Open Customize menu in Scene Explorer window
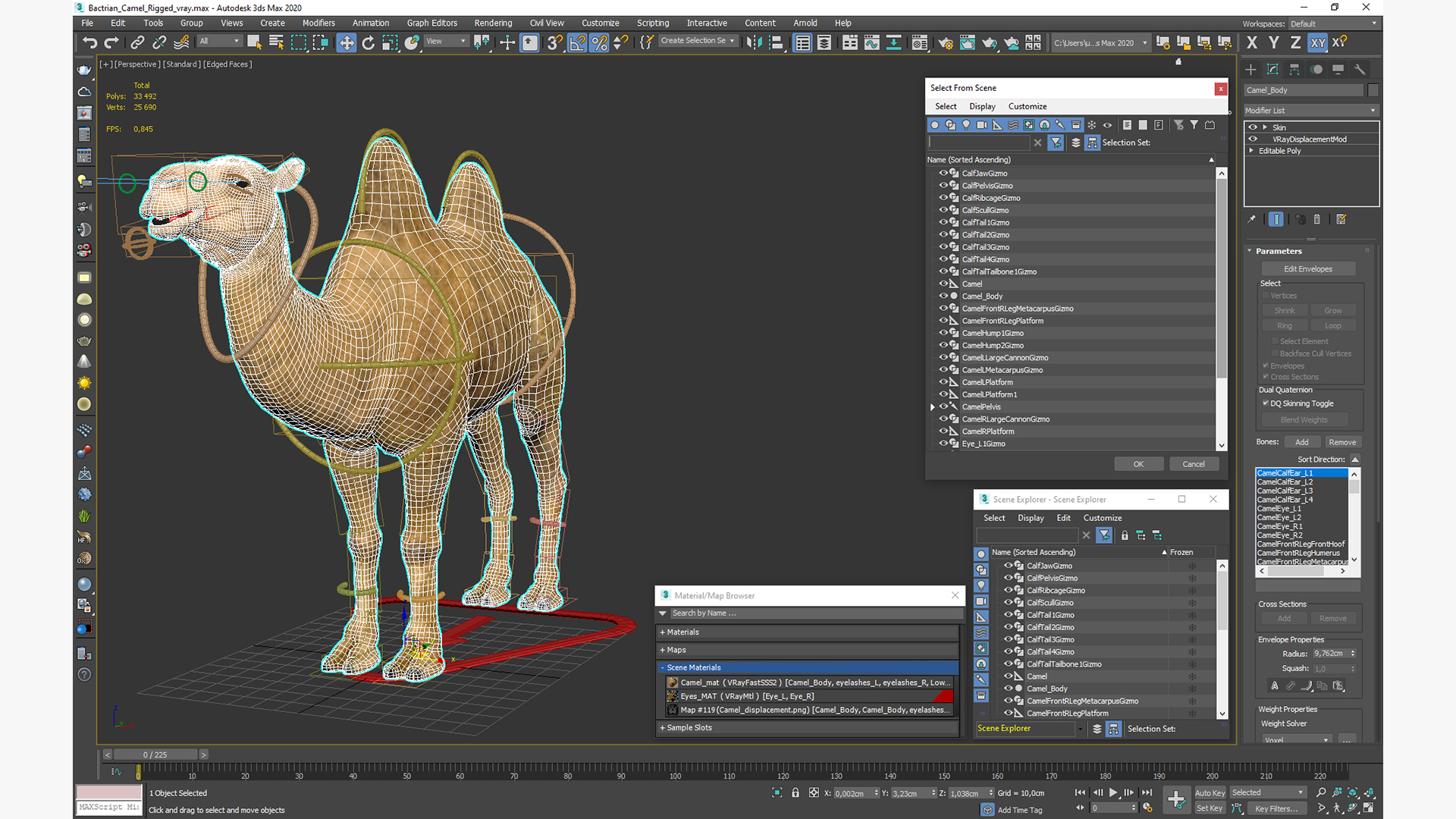 (1103, 518)
